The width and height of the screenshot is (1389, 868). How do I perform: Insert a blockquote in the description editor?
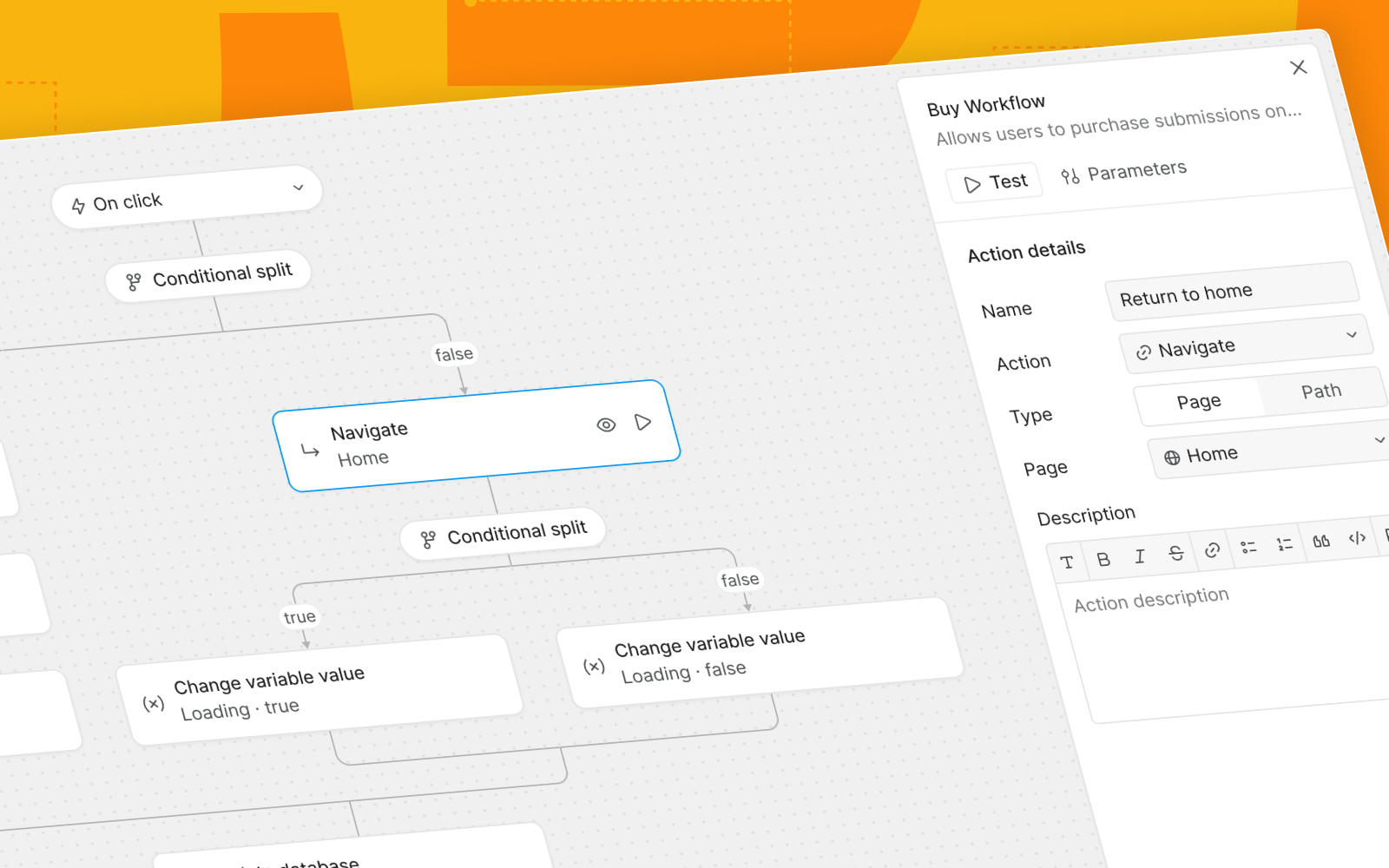(x=1320, y=540)
